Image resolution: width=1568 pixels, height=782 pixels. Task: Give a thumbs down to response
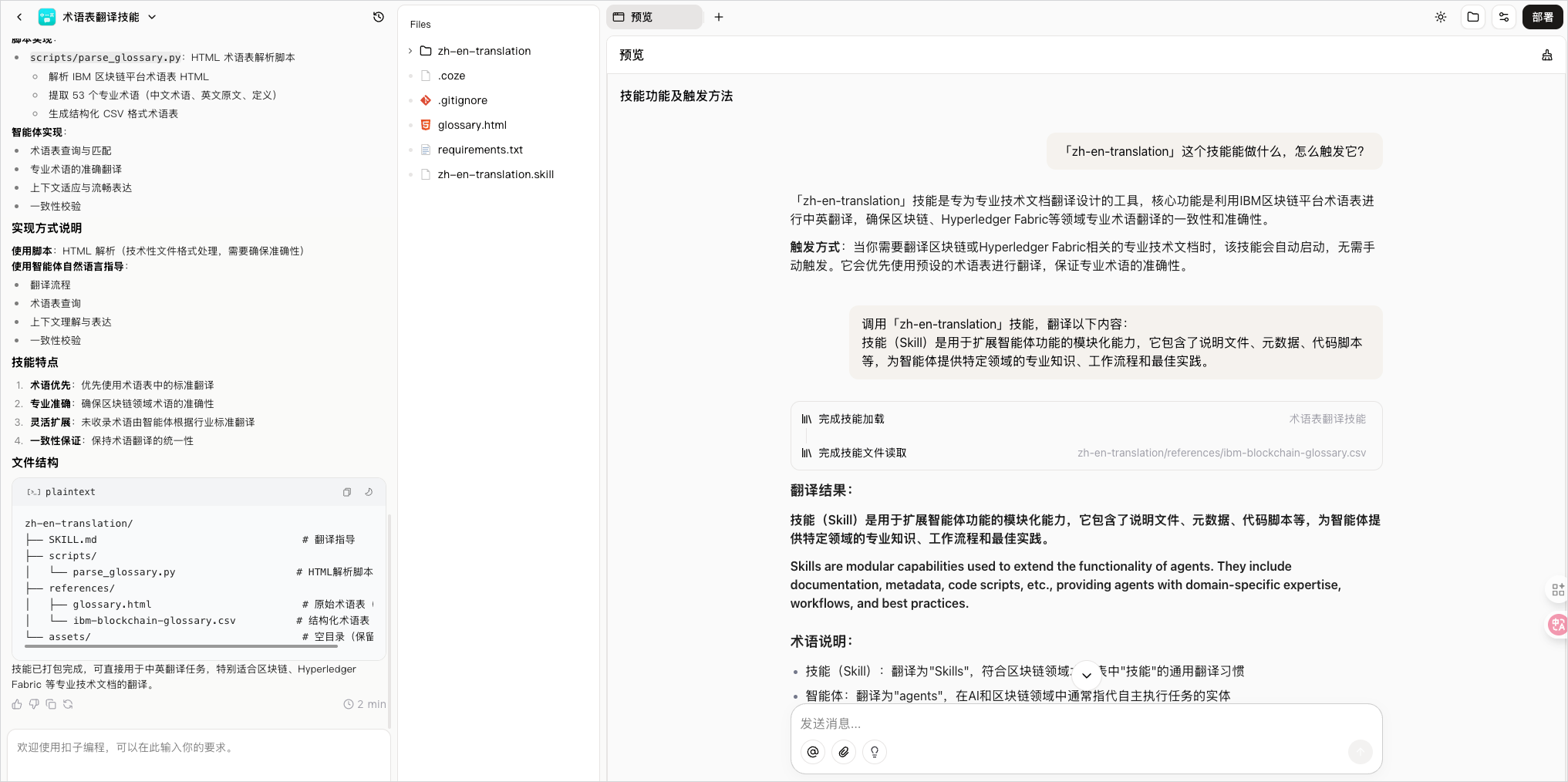coord(34,704)
